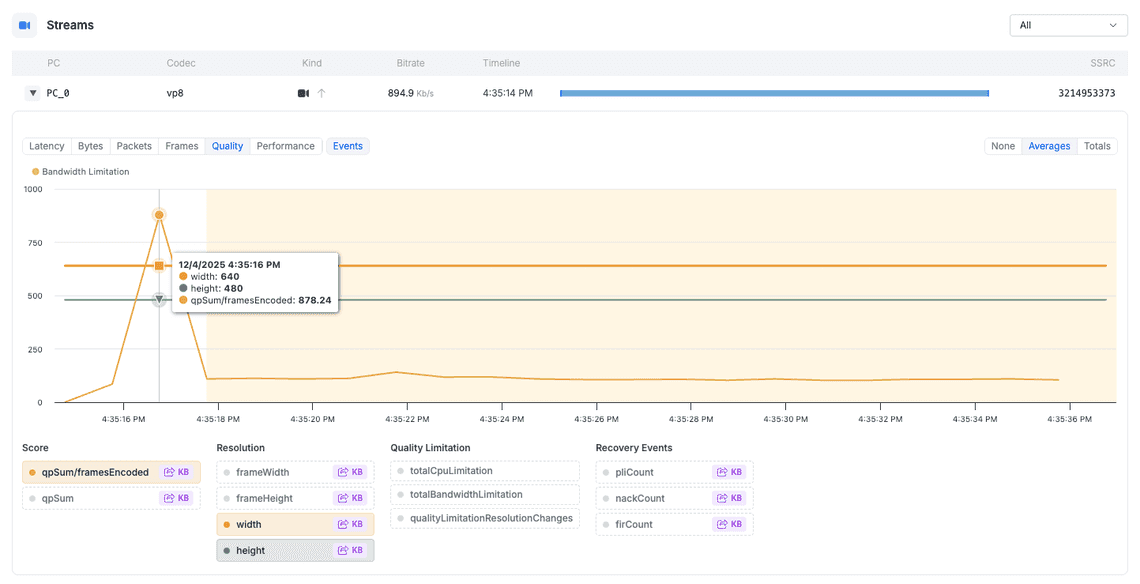The width and height of the screenshot is (1140, 584).
Task: Click the Streams video camera icon
Action: 25,25
